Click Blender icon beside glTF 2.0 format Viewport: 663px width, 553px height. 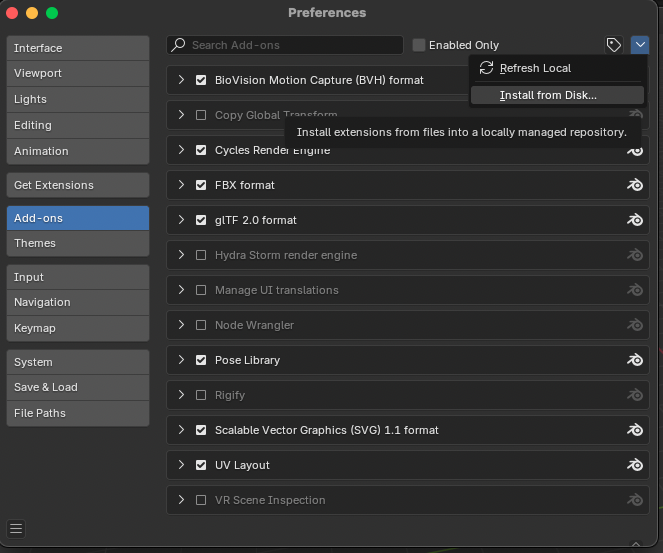click(634, 220)
